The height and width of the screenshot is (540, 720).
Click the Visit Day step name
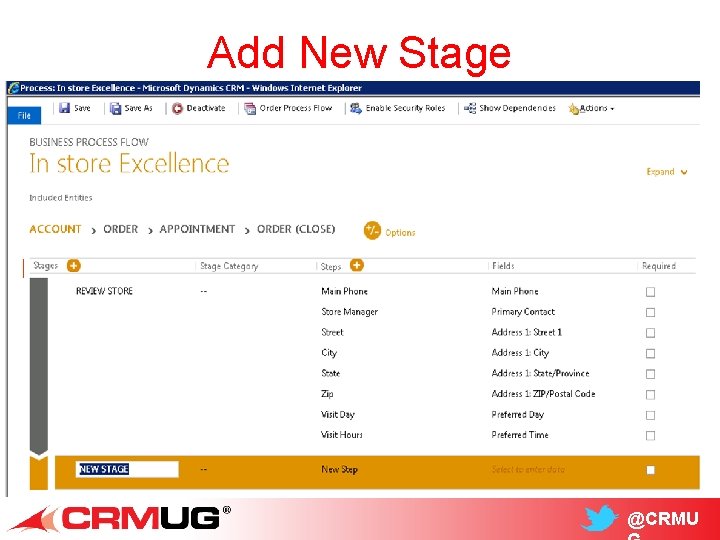(x=338, y=415)
